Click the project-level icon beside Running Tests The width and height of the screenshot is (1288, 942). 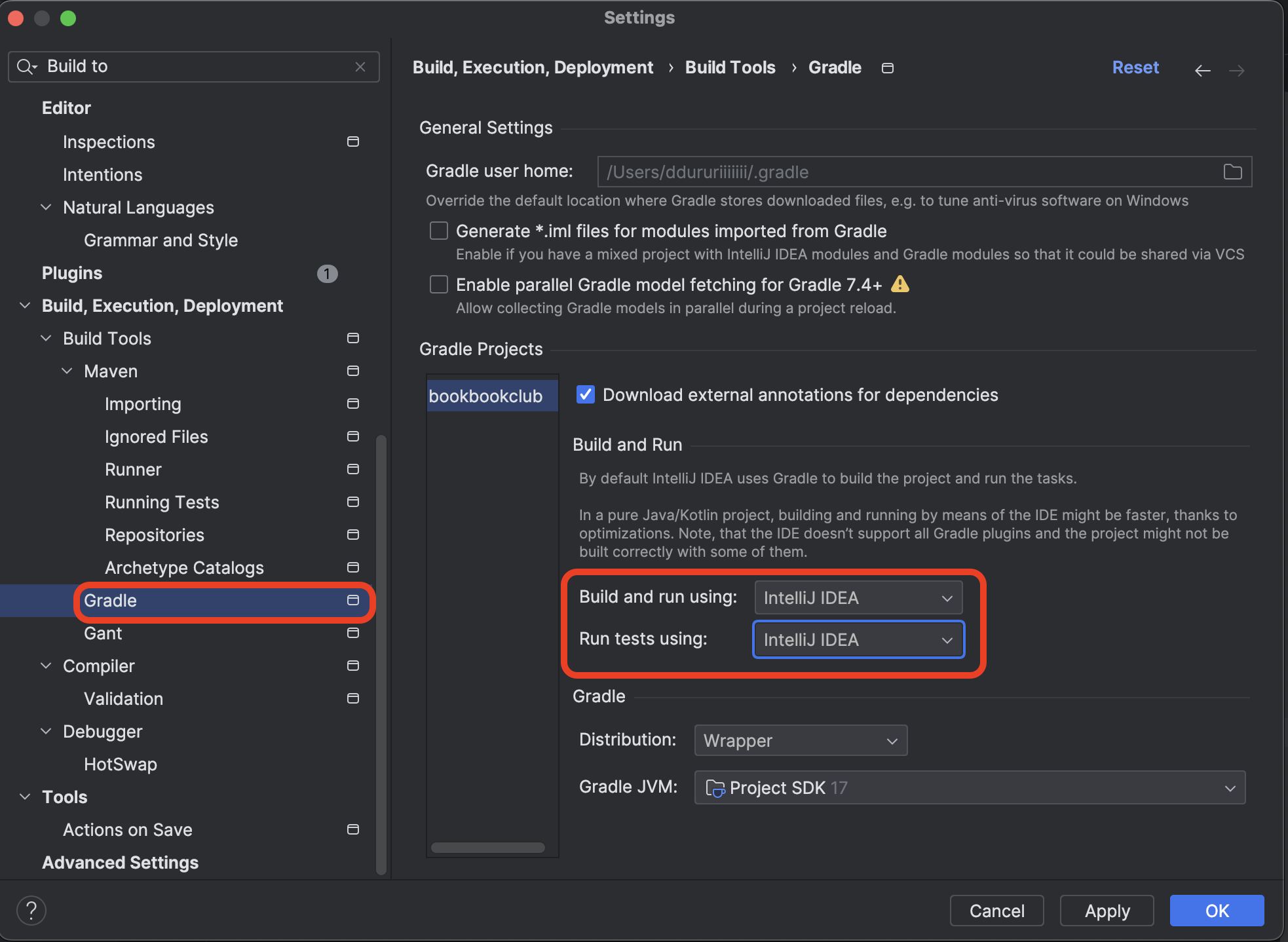pos(353,502)
